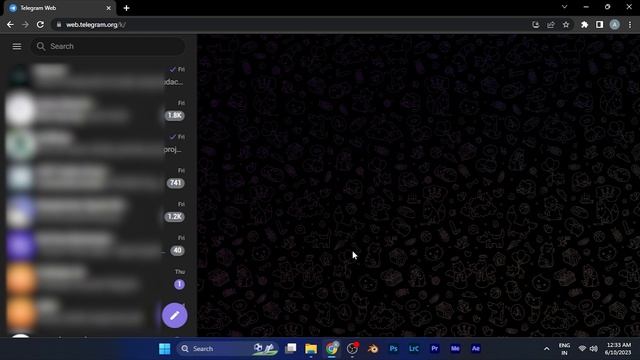
Task: Launch Lightroom Classic from the taskbar
Action: (414, 349)
